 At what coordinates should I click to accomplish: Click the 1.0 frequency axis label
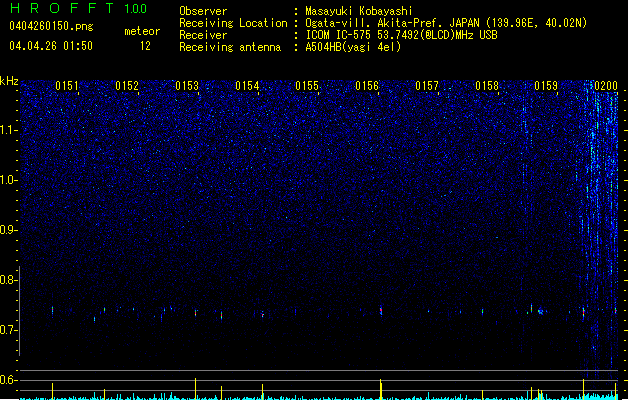8,180
